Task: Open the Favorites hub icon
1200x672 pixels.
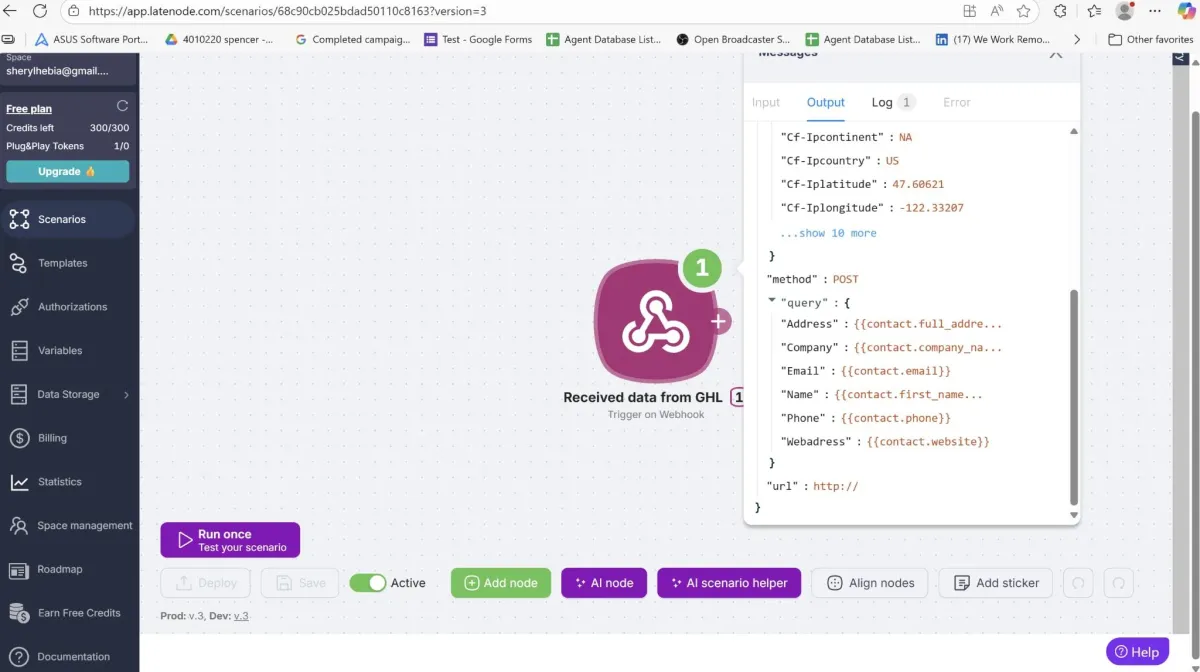Action: [x=1094, y=11]
